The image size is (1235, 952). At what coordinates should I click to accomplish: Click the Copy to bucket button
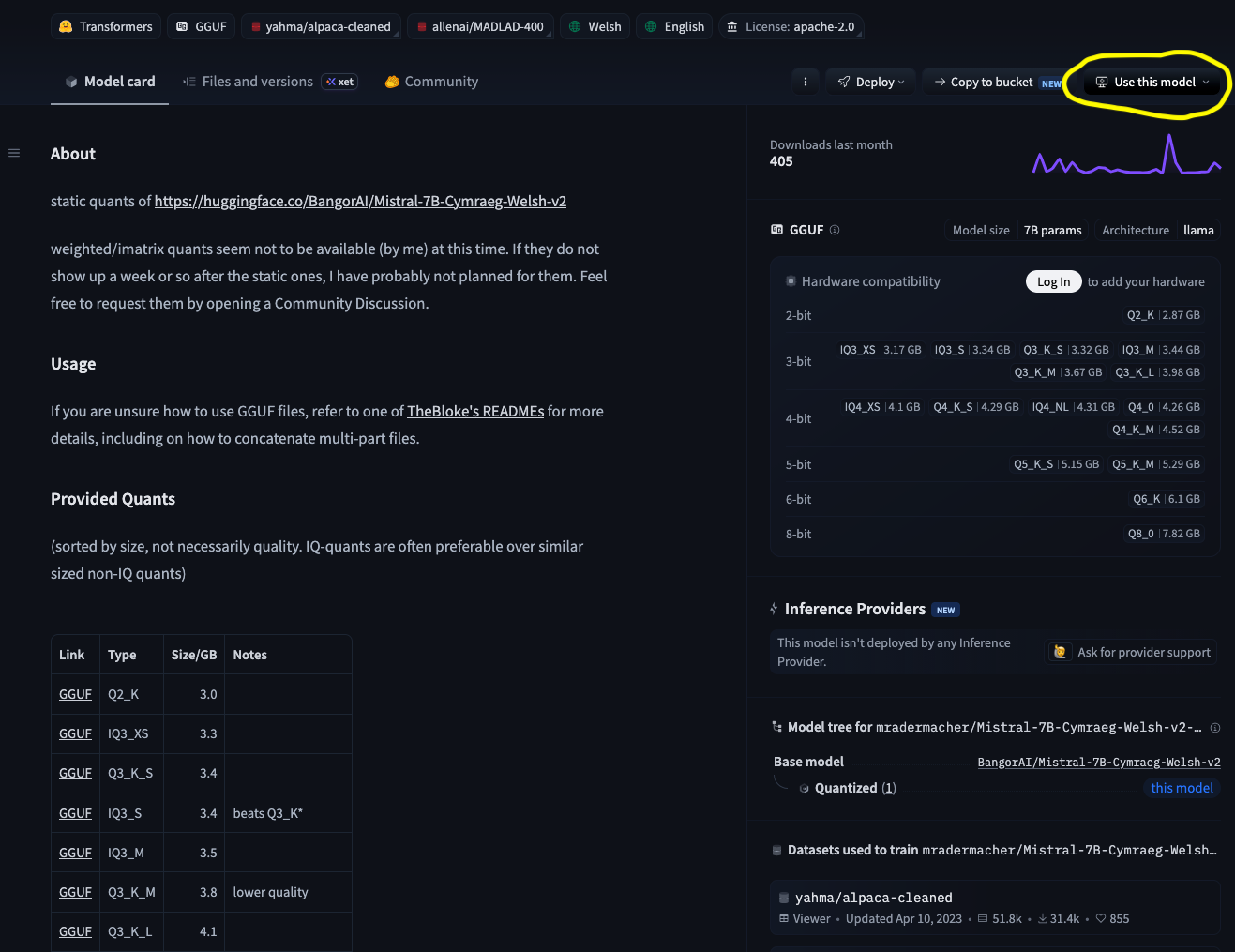click(992, 82)
